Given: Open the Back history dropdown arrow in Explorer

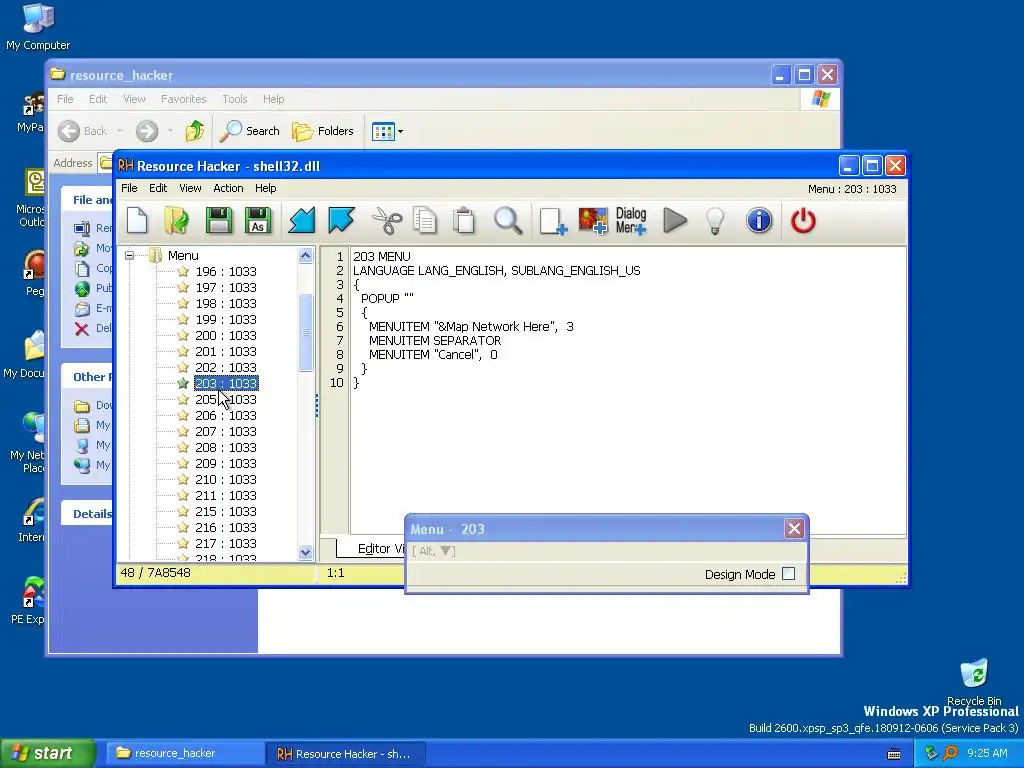Looking at the screenshot, I should point(120,131).
